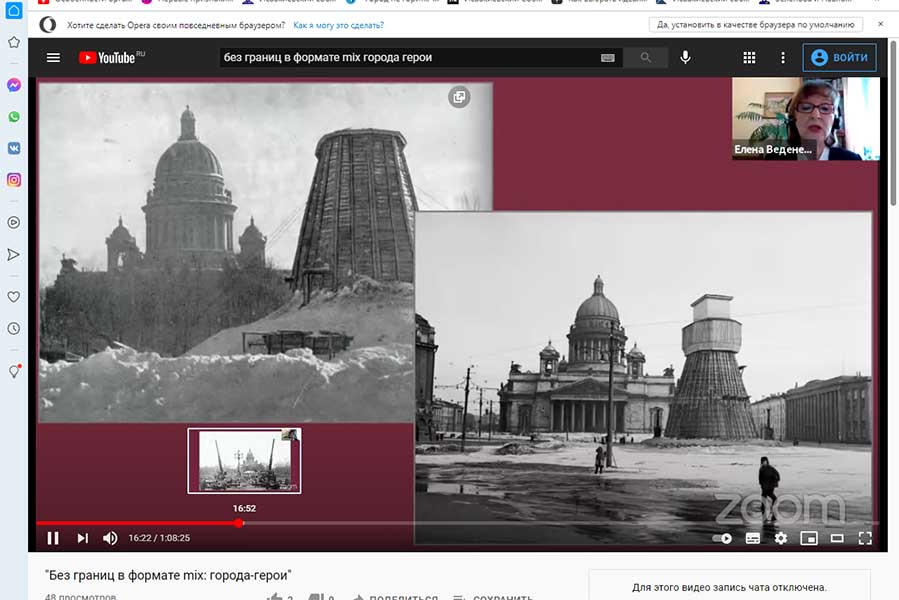Screen dimensions: 899x600
Task: Set Opera as the default browser
Action: point(756,25)
